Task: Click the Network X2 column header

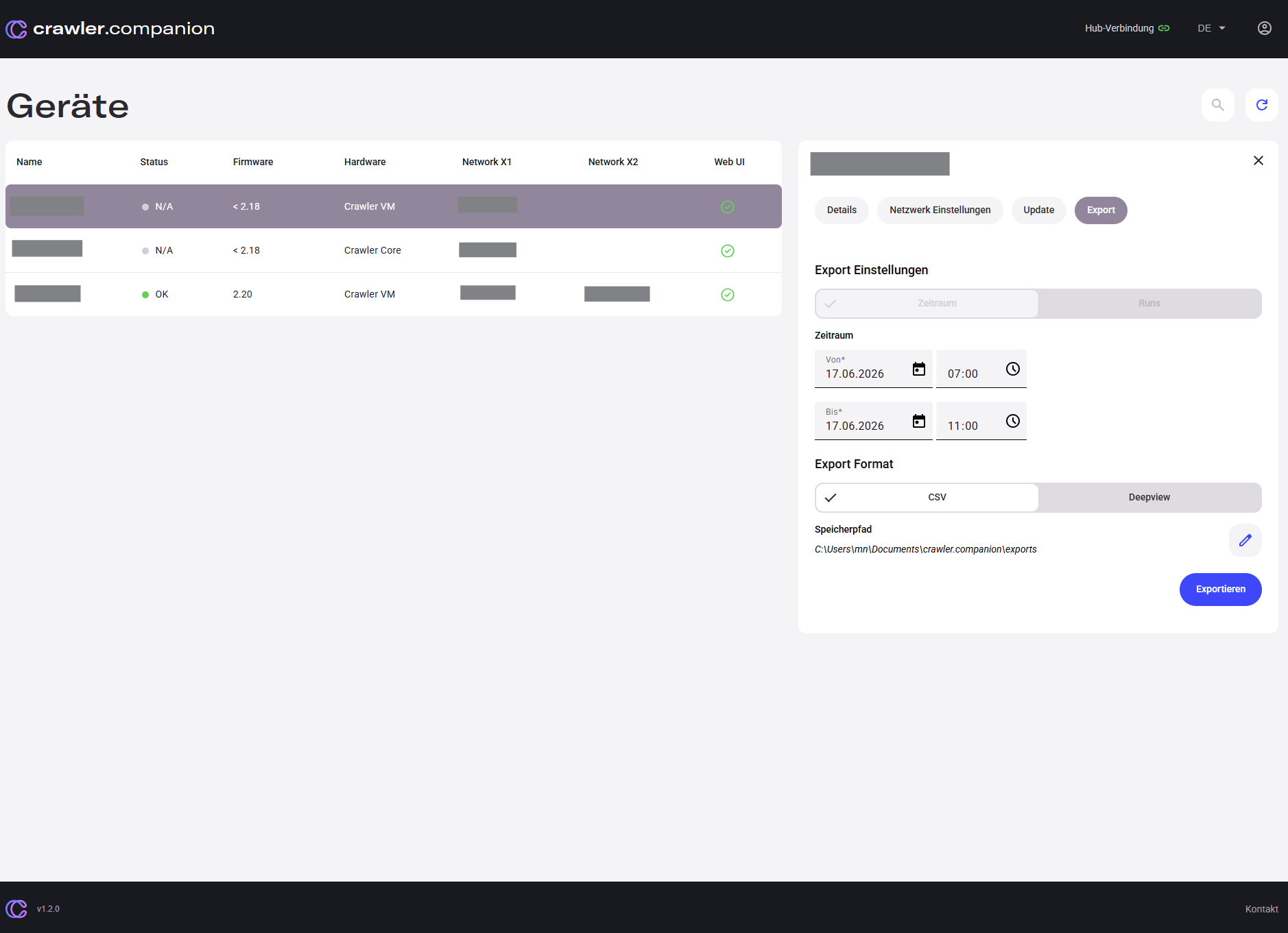Action: click(613, 162)
